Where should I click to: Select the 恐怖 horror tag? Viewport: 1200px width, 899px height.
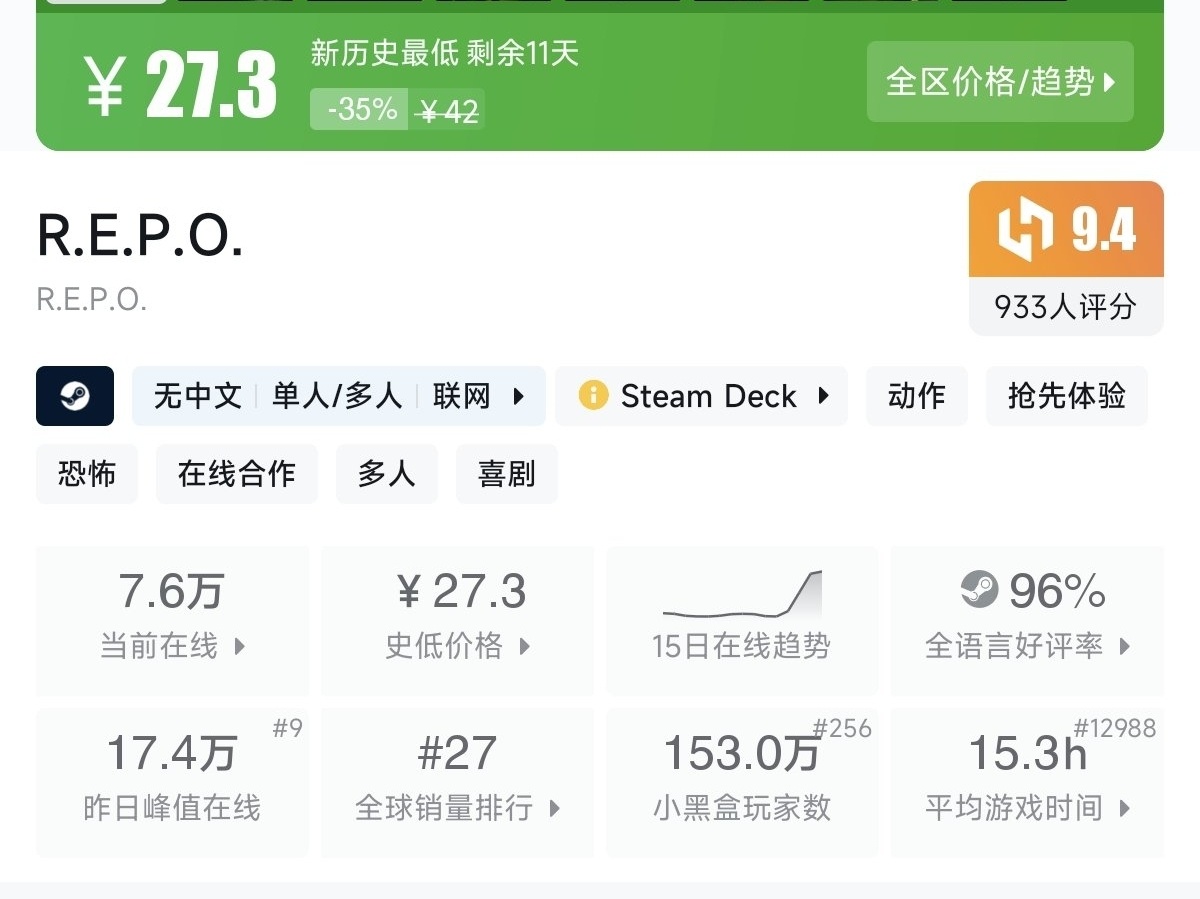87,474
